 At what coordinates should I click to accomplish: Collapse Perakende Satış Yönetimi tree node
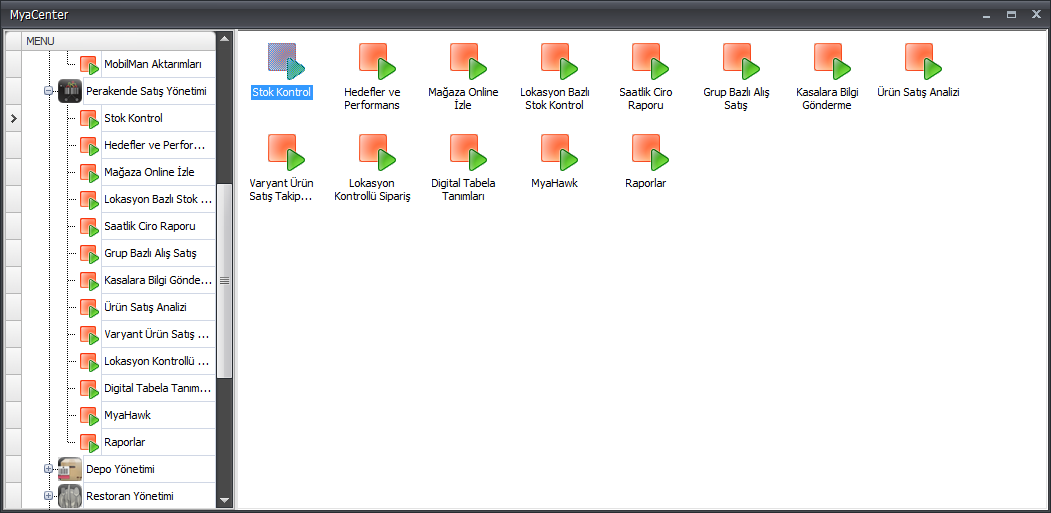(x=48, y=91)
